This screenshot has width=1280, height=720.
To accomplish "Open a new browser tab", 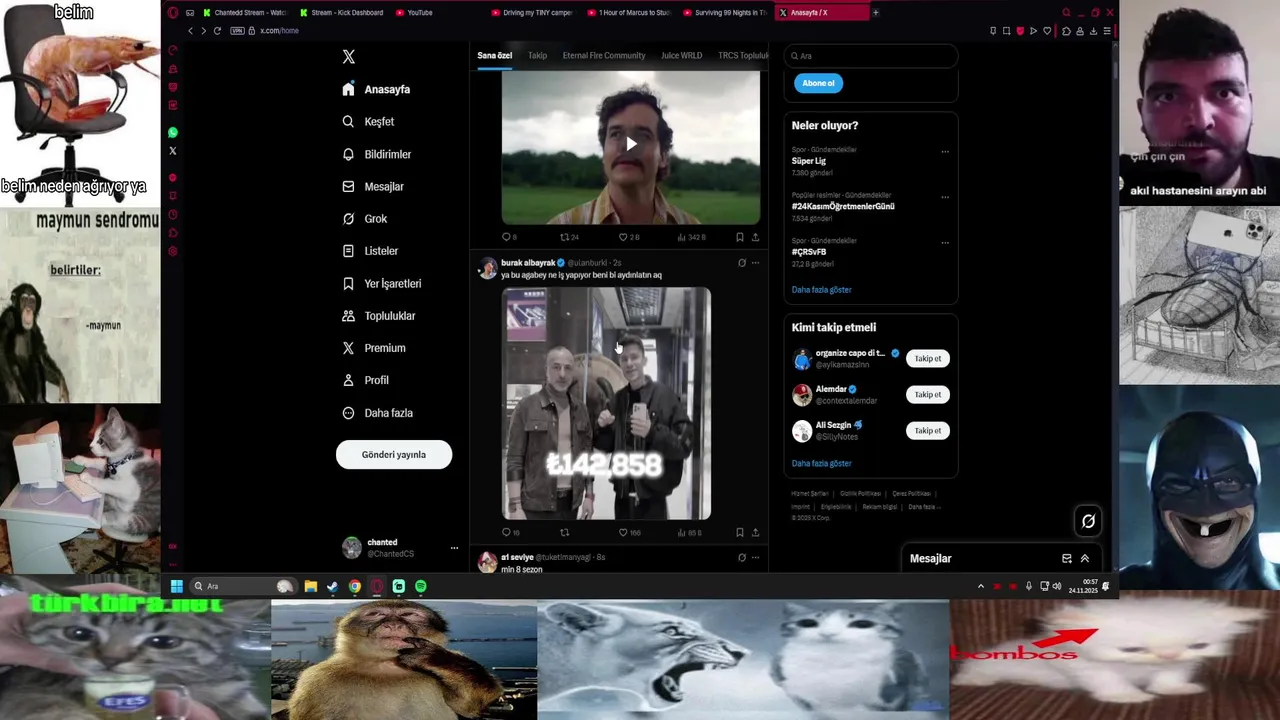I will pyautogui.click(x=875, y=13).
